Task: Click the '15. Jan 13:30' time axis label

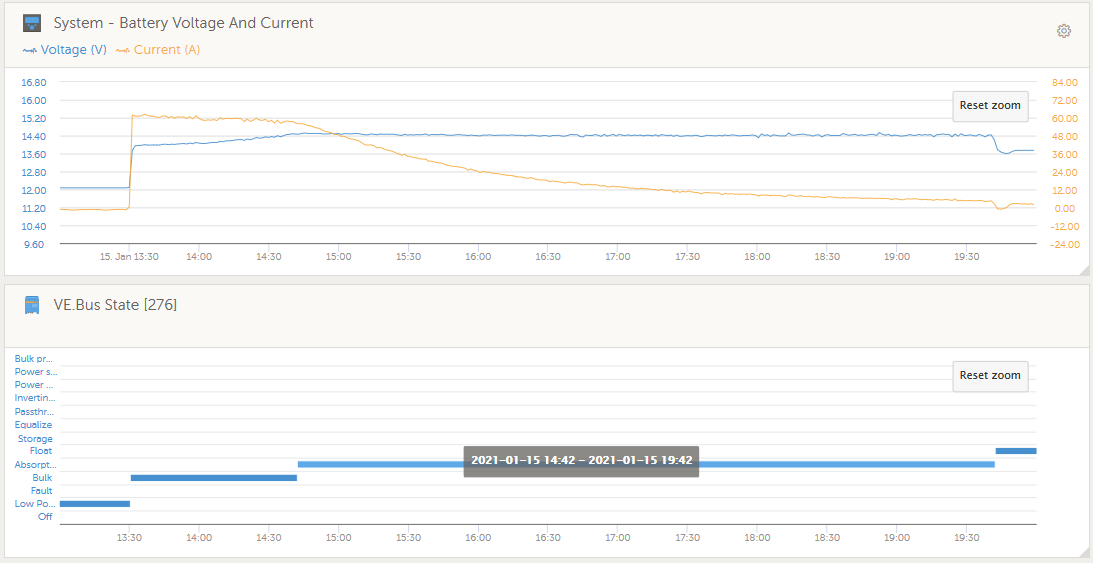Action: pyautogui.click(x=129, y=256)
